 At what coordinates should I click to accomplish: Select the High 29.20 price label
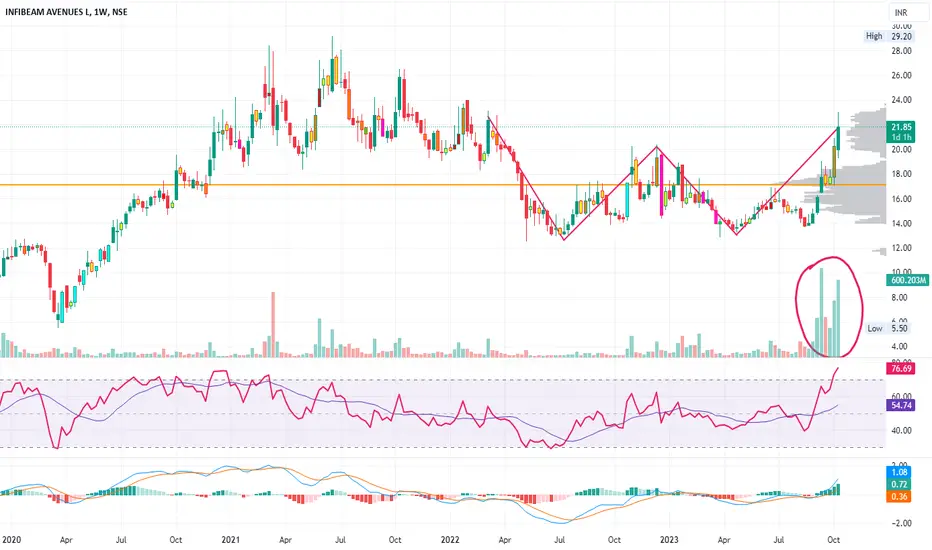[x=889, y=36]
